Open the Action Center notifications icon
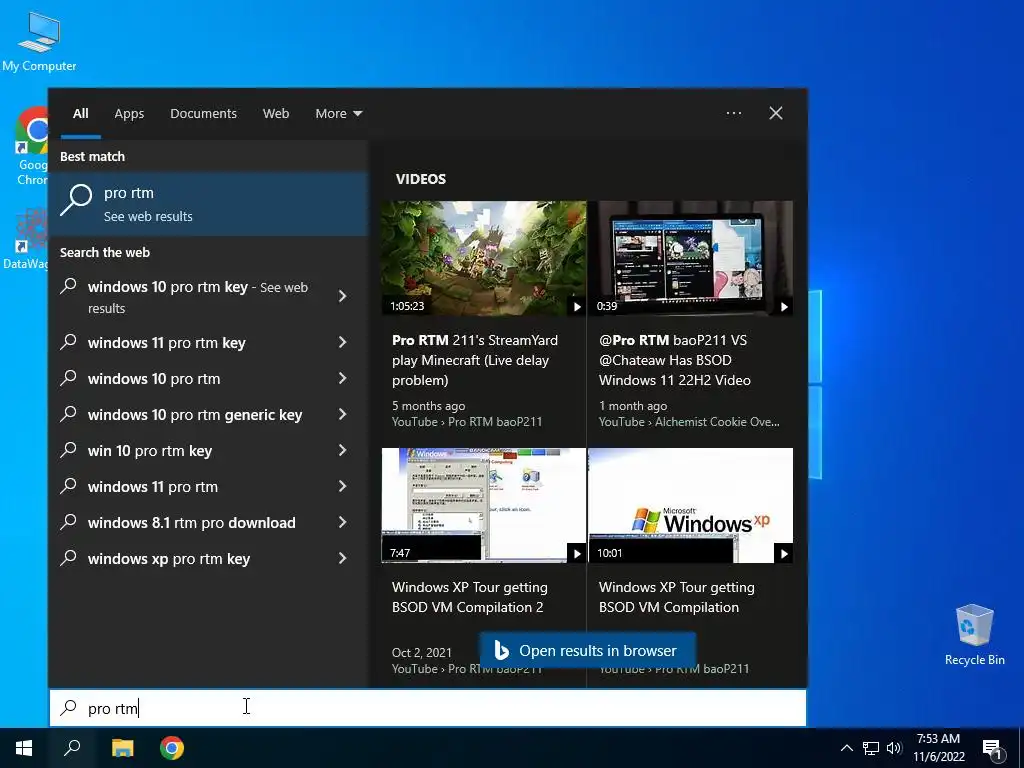This screenshot has width=1024, height=768. pos(992,749)
